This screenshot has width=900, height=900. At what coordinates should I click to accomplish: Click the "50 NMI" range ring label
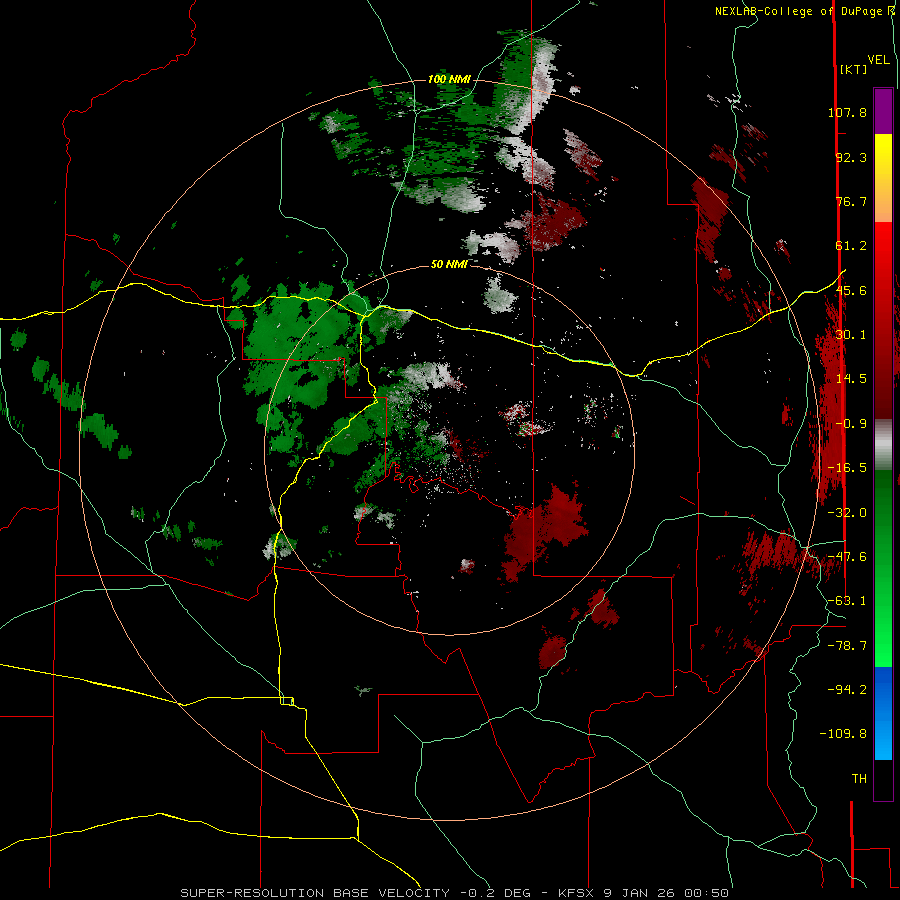coord(449,264)
